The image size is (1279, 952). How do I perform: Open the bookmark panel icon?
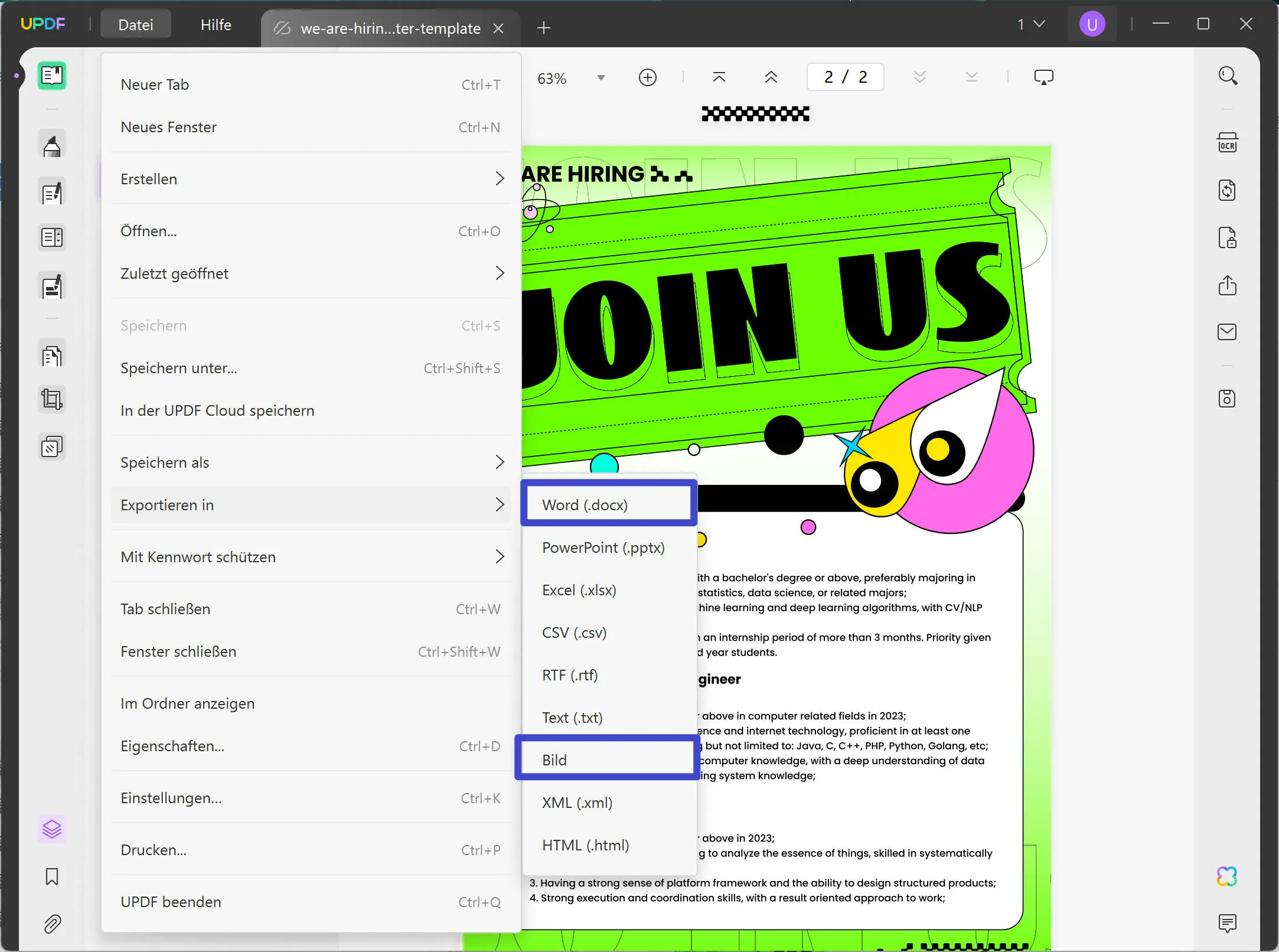pos(52,876)
